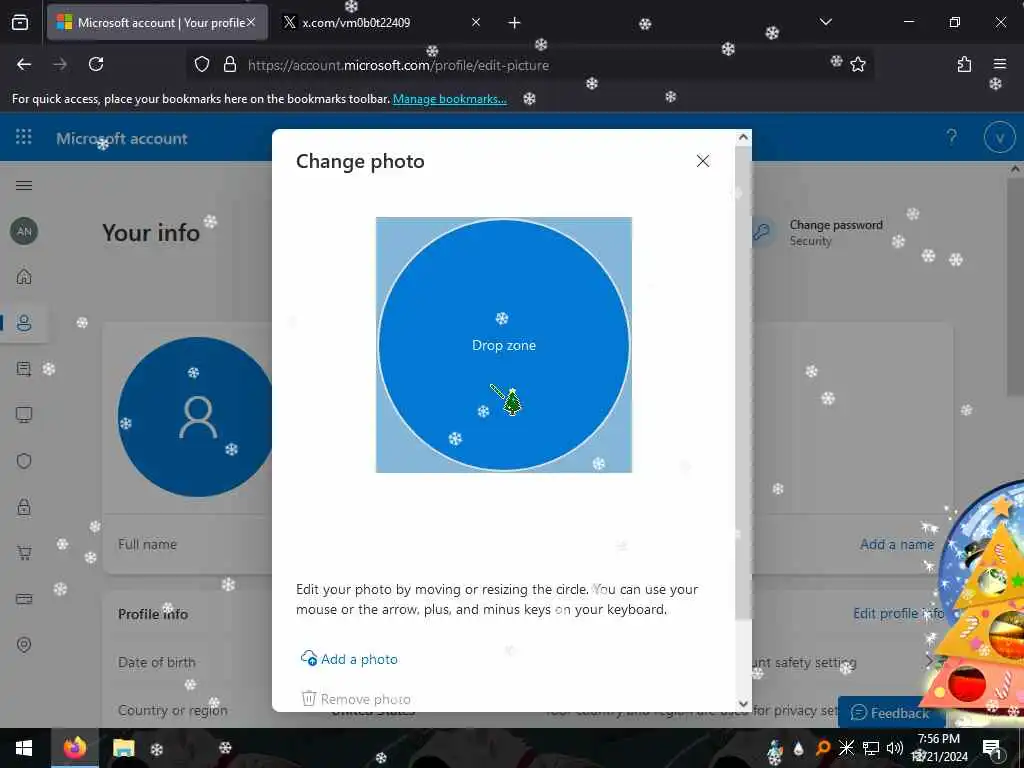Viewport: 1024px width, 768px height.
Task: Click the large blue profile picture
Action: coord(196,417)
